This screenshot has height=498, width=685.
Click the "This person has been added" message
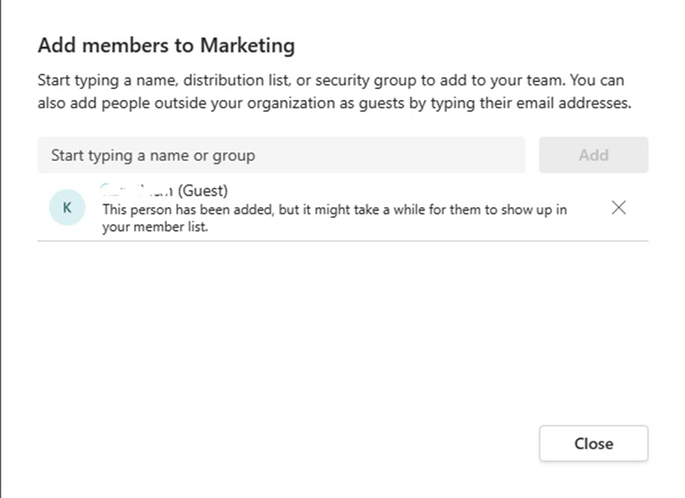(x=200, y=209)
